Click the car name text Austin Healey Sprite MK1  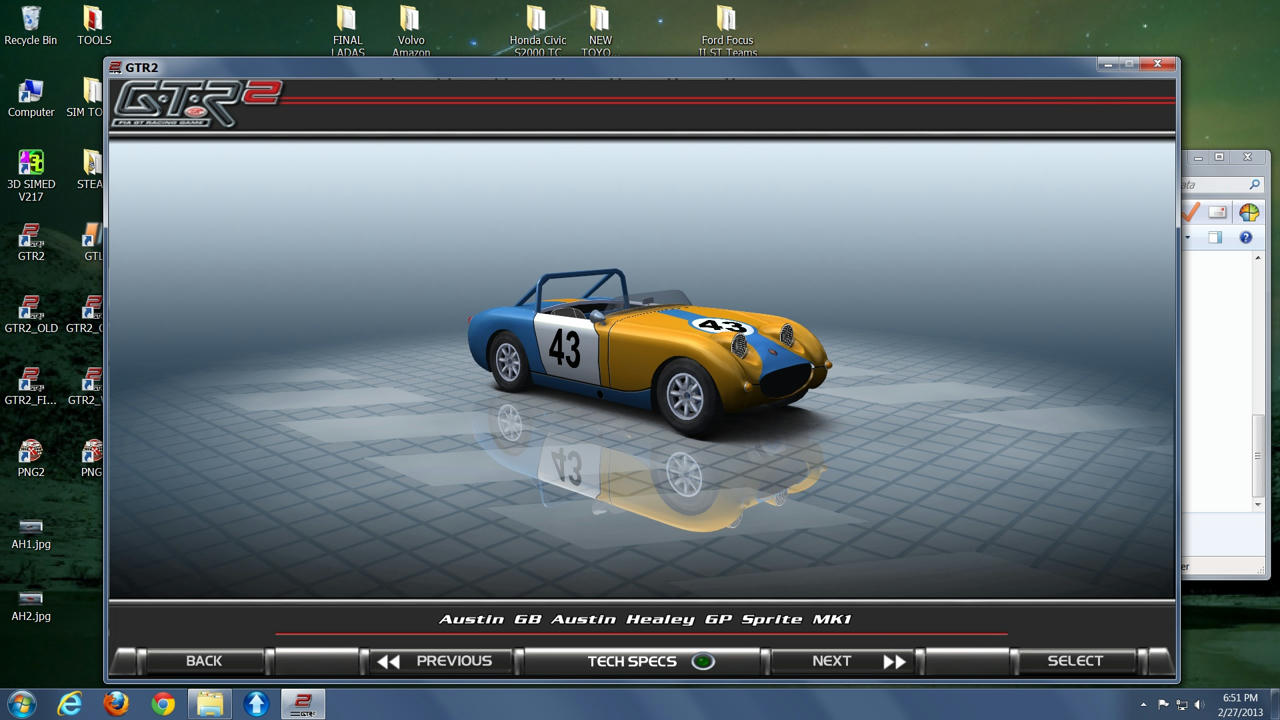click(645, 619)
